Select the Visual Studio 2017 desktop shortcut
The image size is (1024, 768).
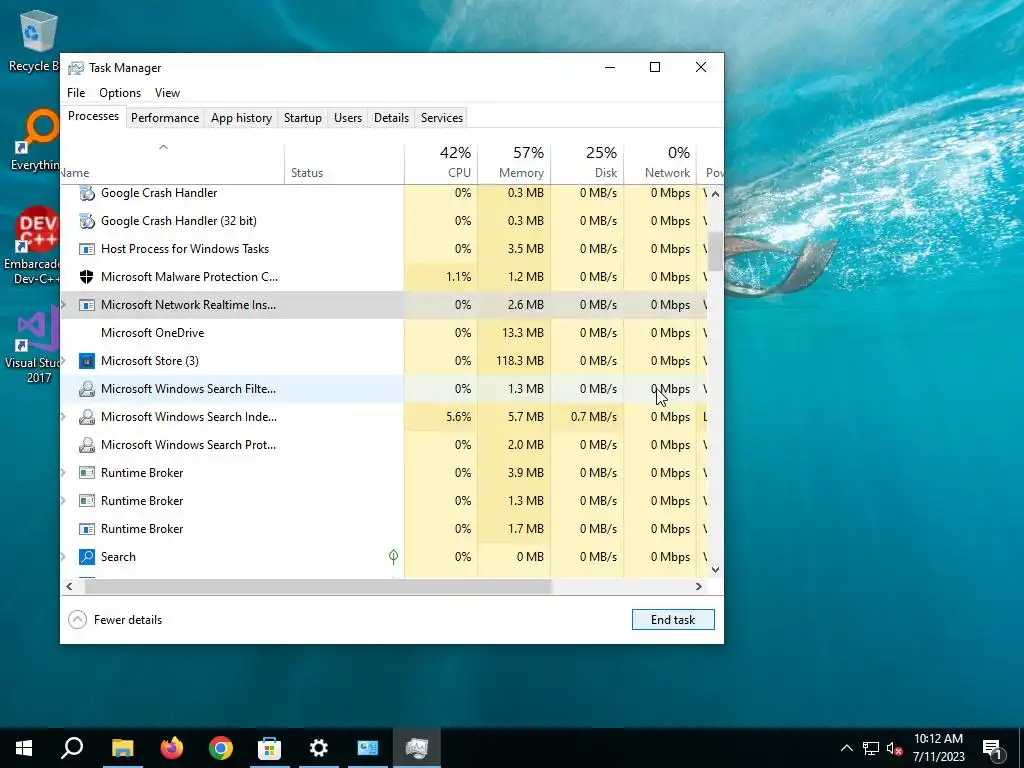click(x=33, y=347)
